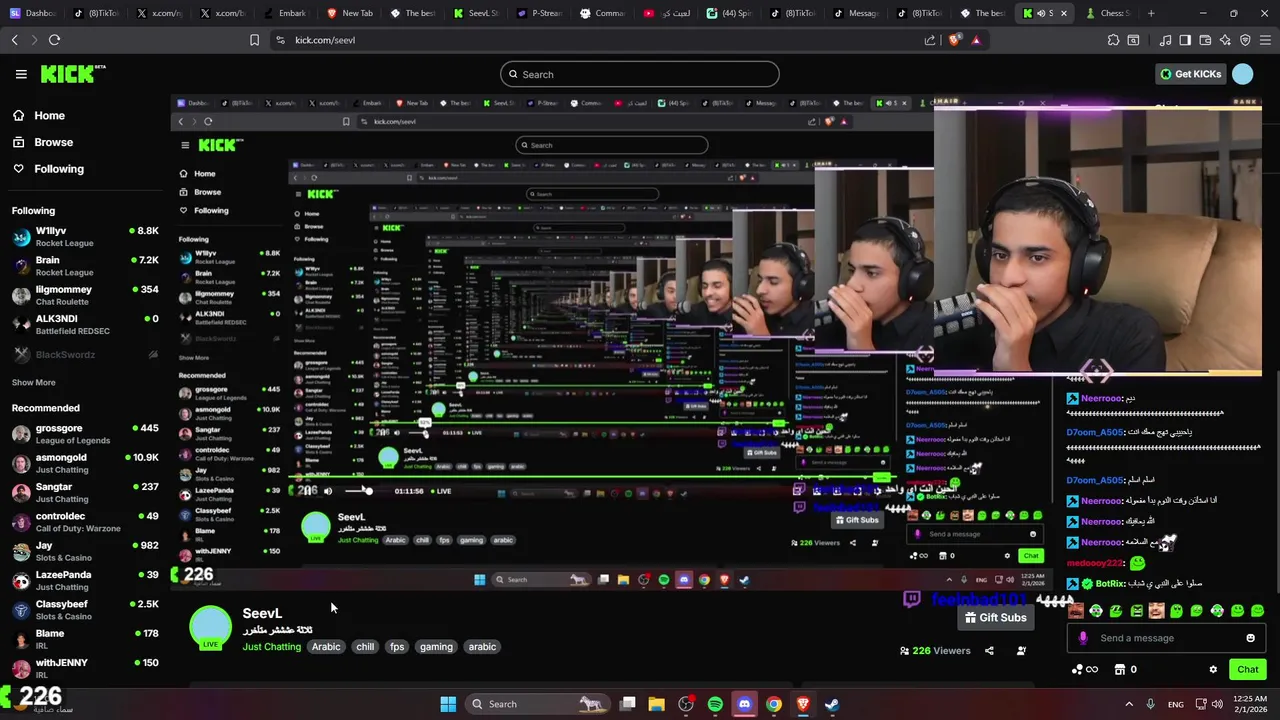This screenshot has width=1280, height=720.
Task: Click the Send a message input
Action: pos(1165,638)
